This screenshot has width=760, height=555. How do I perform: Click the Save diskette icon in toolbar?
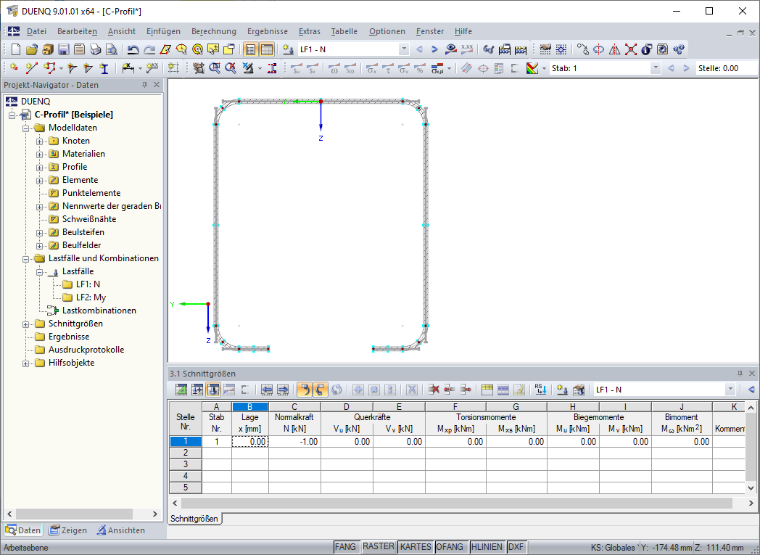(63, 49)
